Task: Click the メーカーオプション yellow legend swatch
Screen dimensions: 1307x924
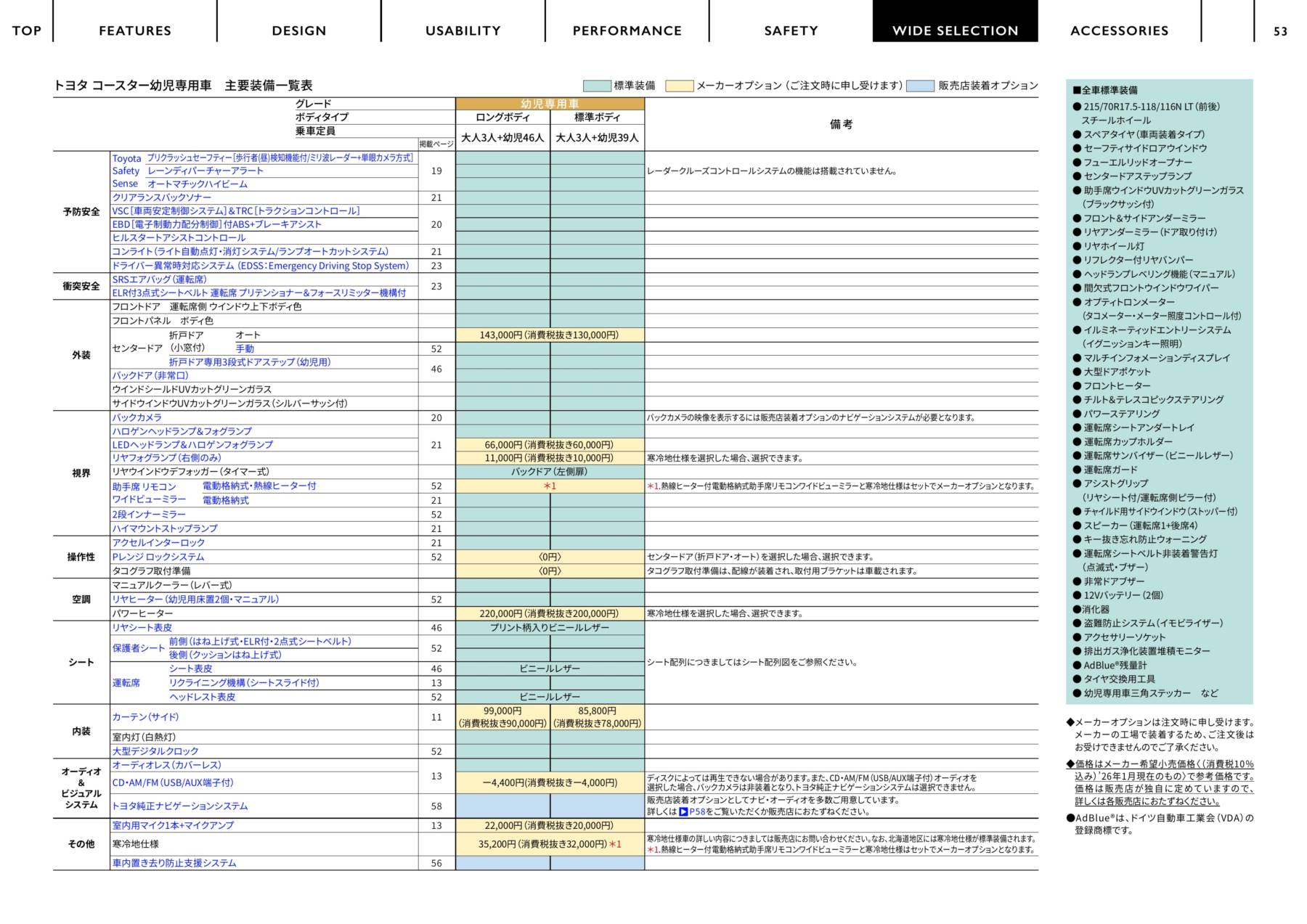Action: (x=679, y=86)
